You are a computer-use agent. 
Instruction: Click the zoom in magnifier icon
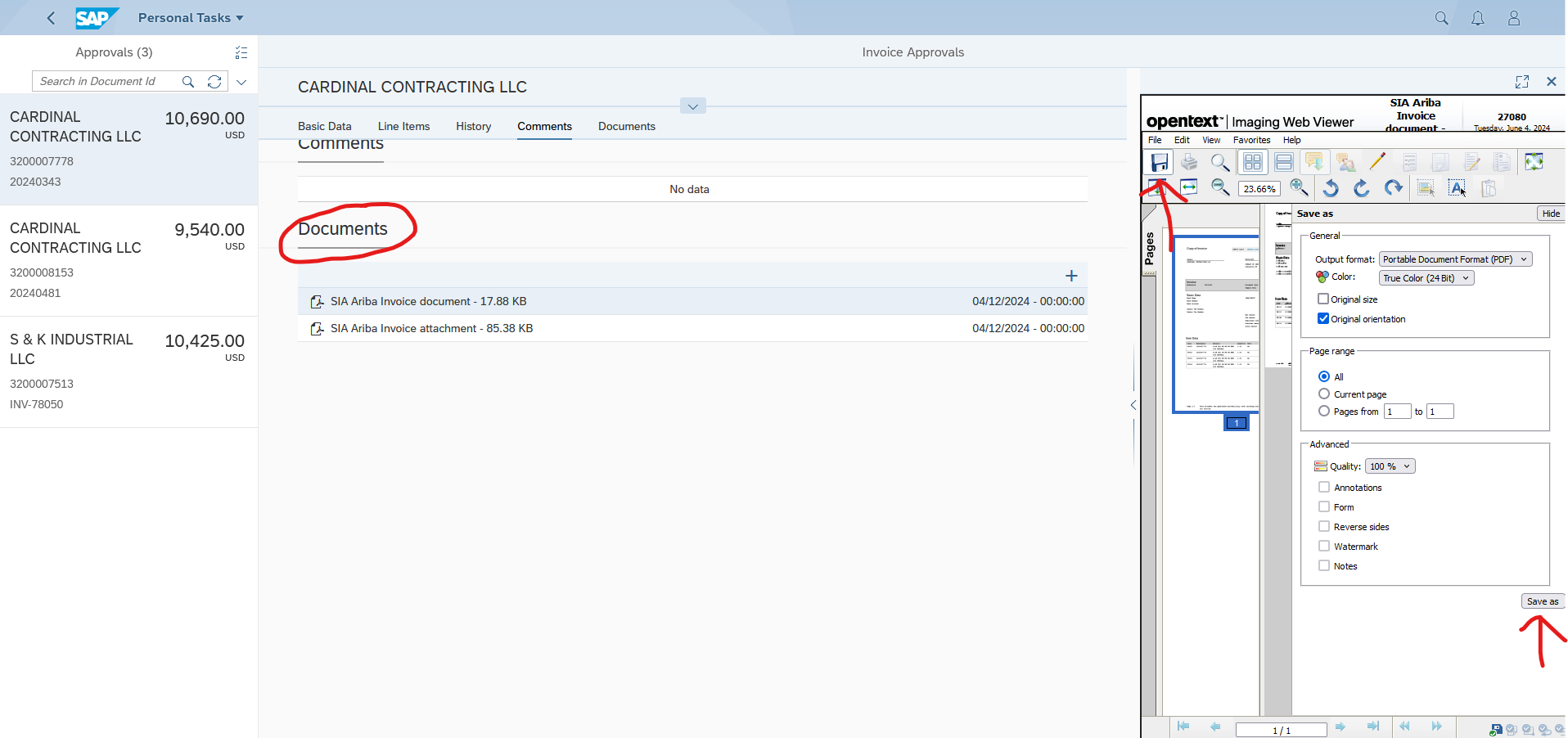point(1299,188)
